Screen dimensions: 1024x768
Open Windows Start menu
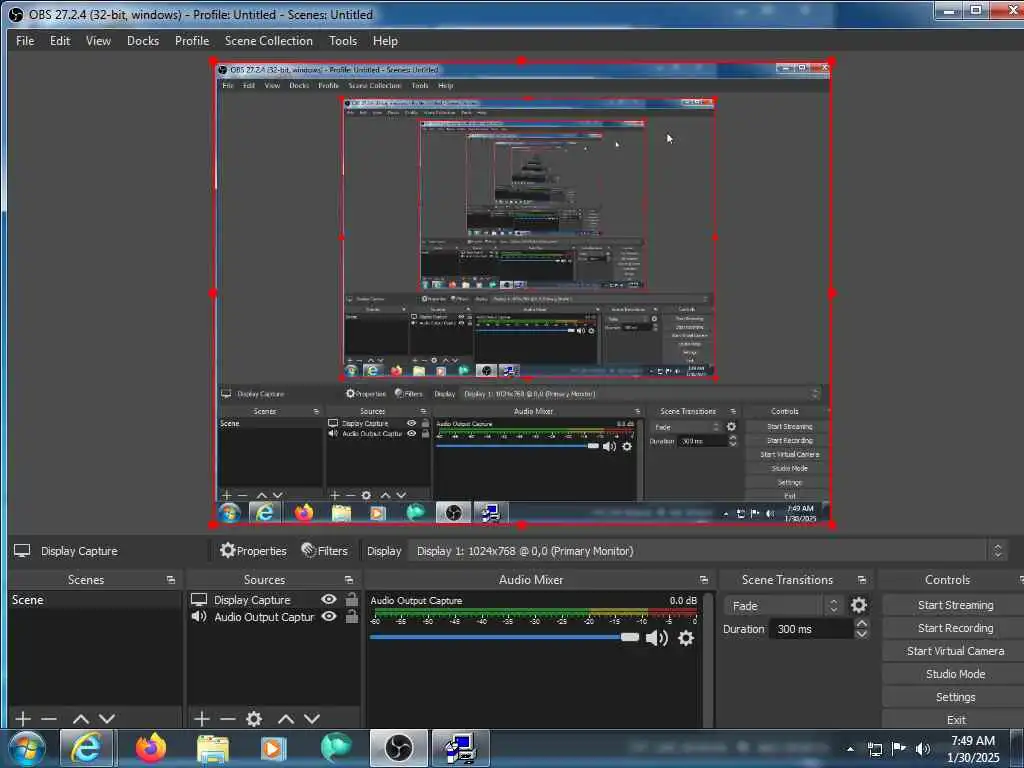coord(27,748)
